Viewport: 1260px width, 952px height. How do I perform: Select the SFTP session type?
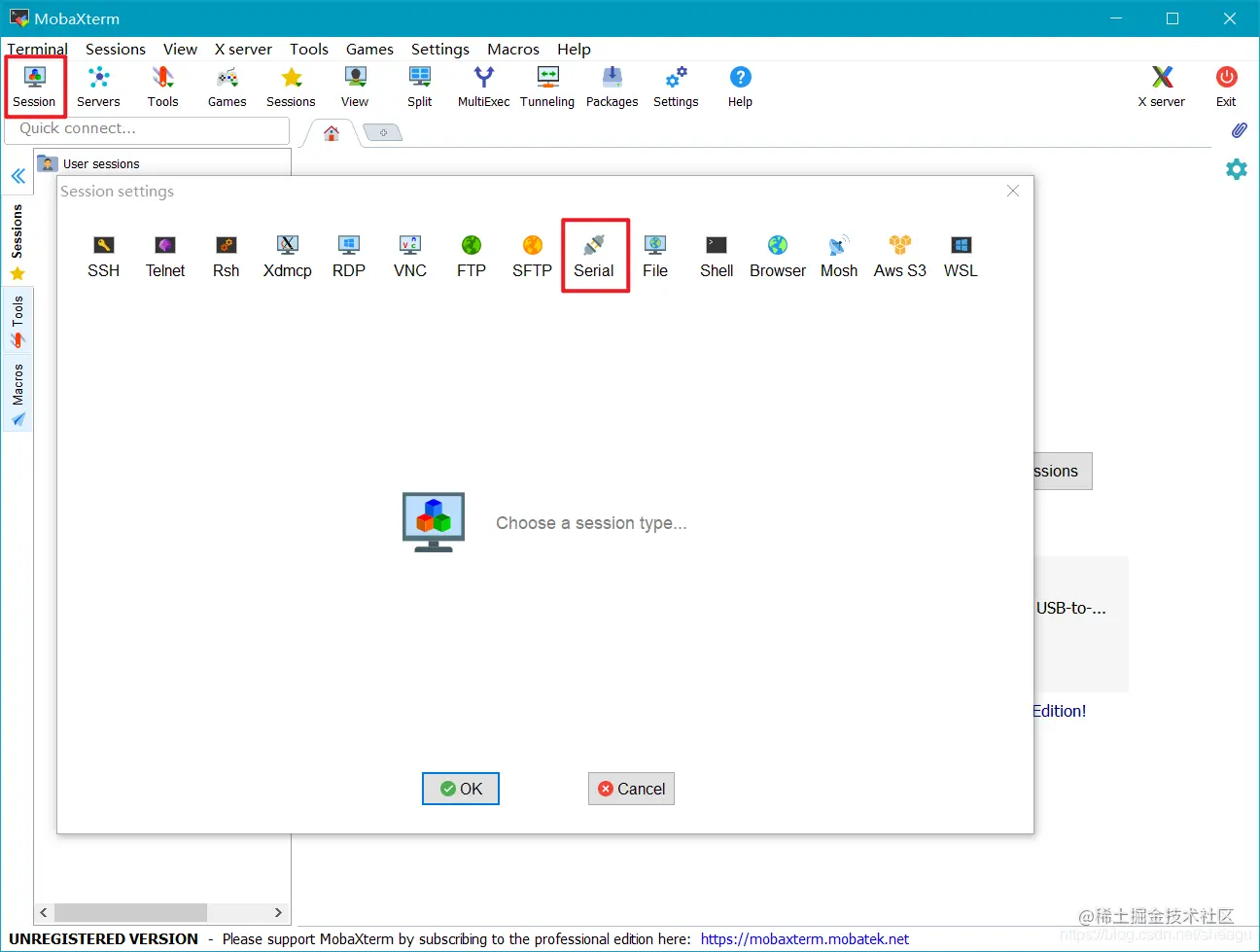click(533, 257)
